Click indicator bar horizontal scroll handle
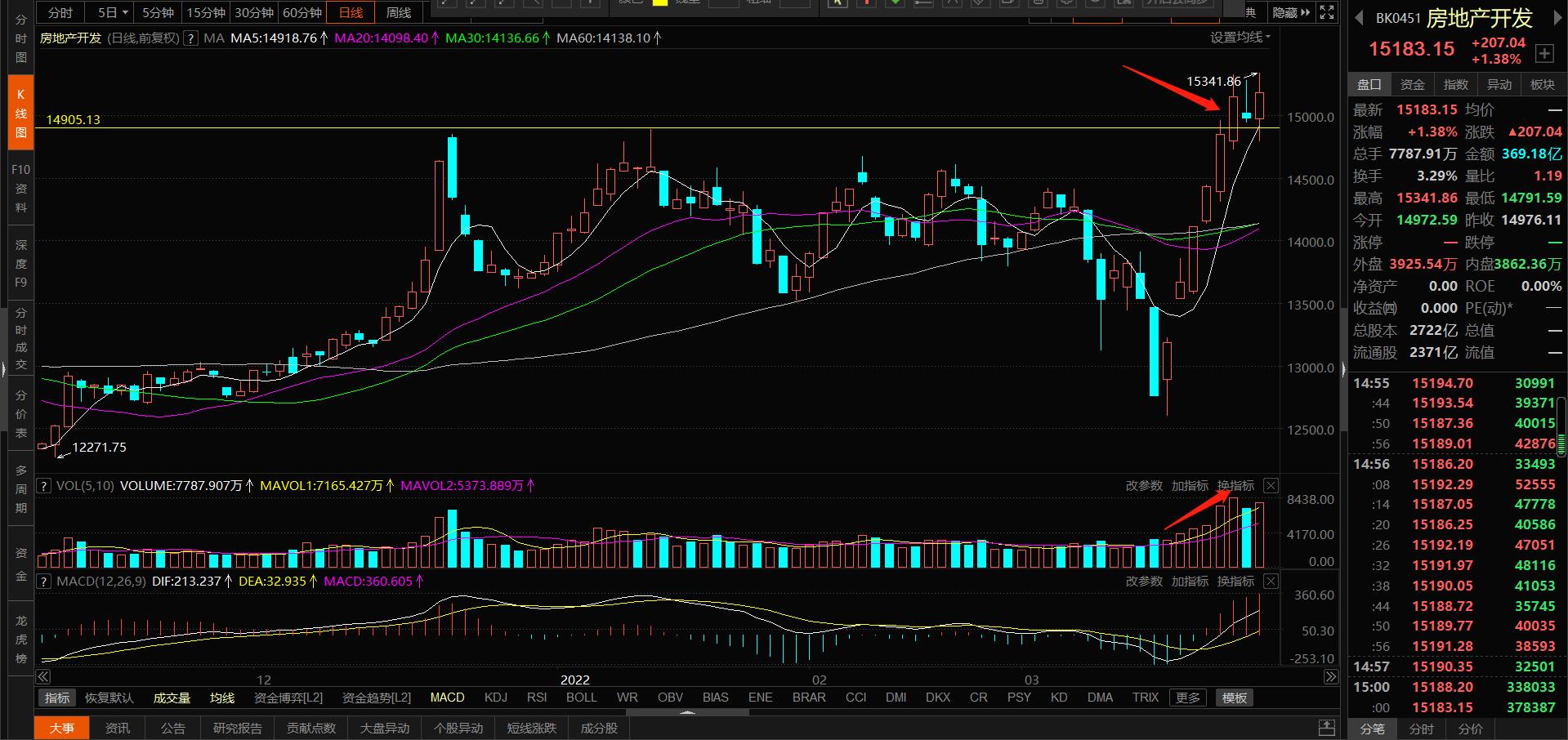 [688, 712]
